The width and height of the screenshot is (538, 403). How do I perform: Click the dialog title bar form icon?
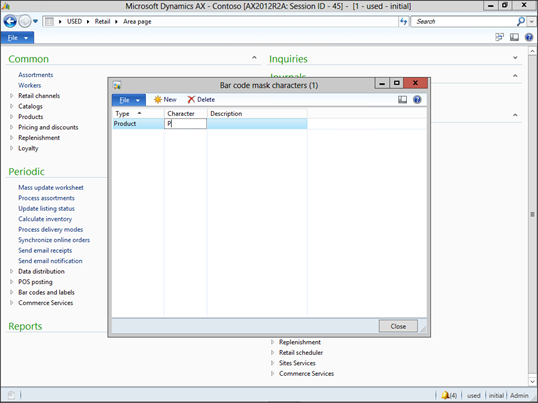[x=117, y=85]
